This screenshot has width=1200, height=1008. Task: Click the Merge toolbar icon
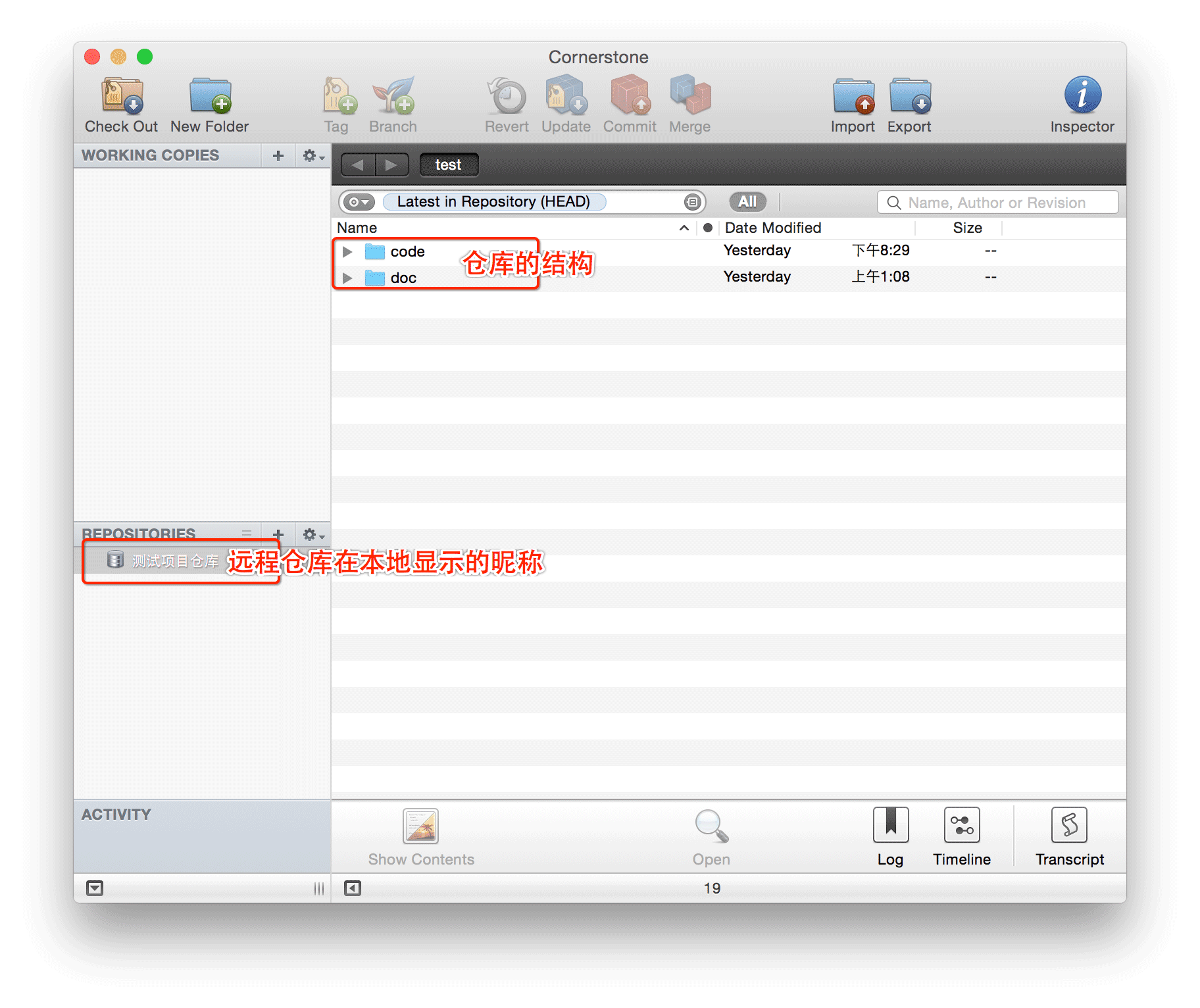(690, 96)
